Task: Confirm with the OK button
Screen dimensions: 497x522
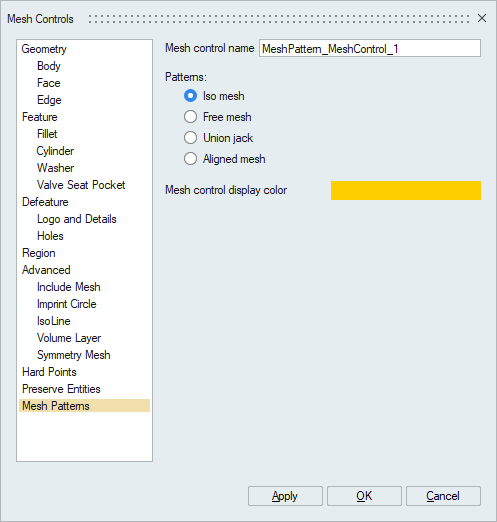Action: 364,496
